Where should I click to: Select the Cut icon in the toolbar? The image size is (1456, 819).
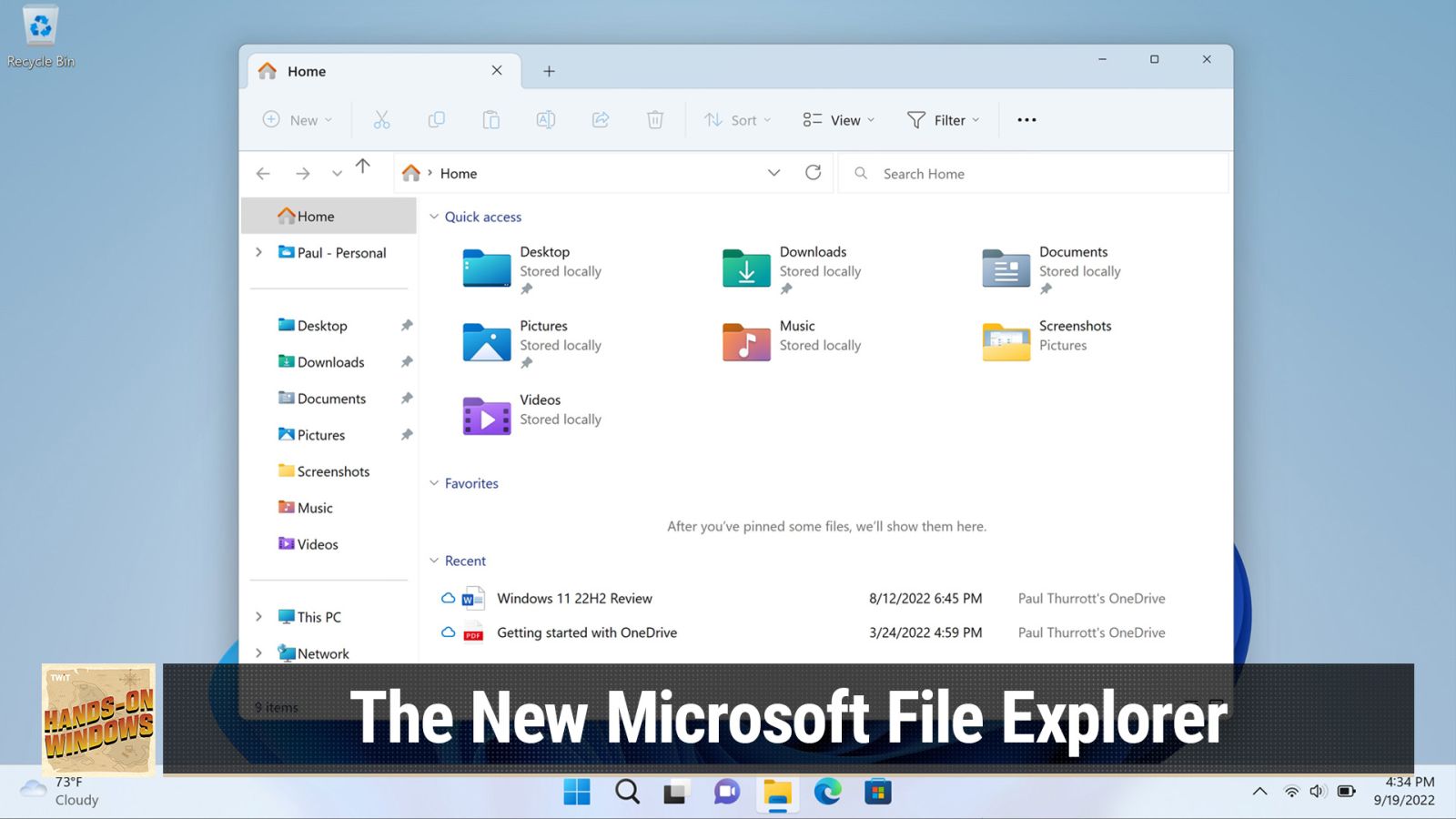pos(381,119)
